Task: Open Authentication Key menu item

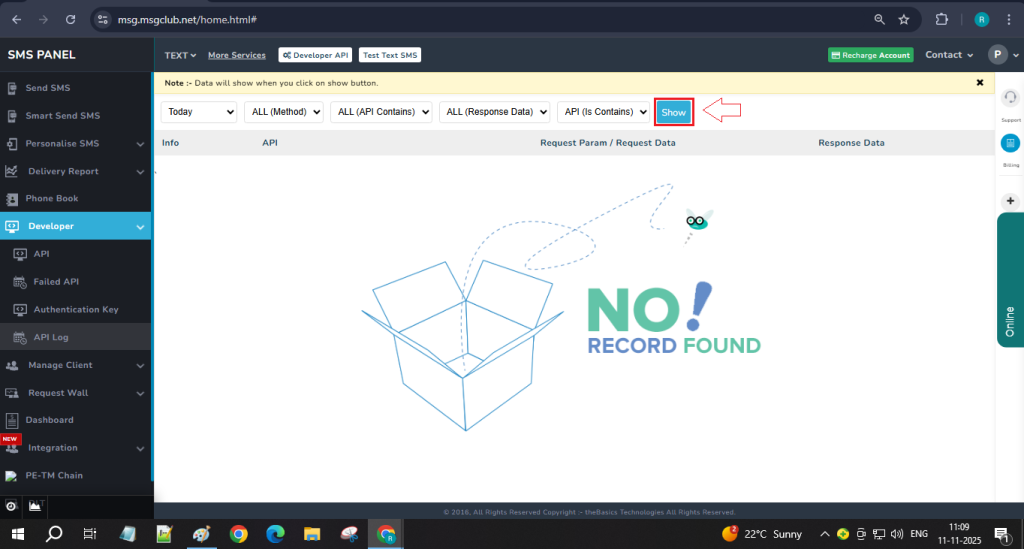Action: [75, 310]
